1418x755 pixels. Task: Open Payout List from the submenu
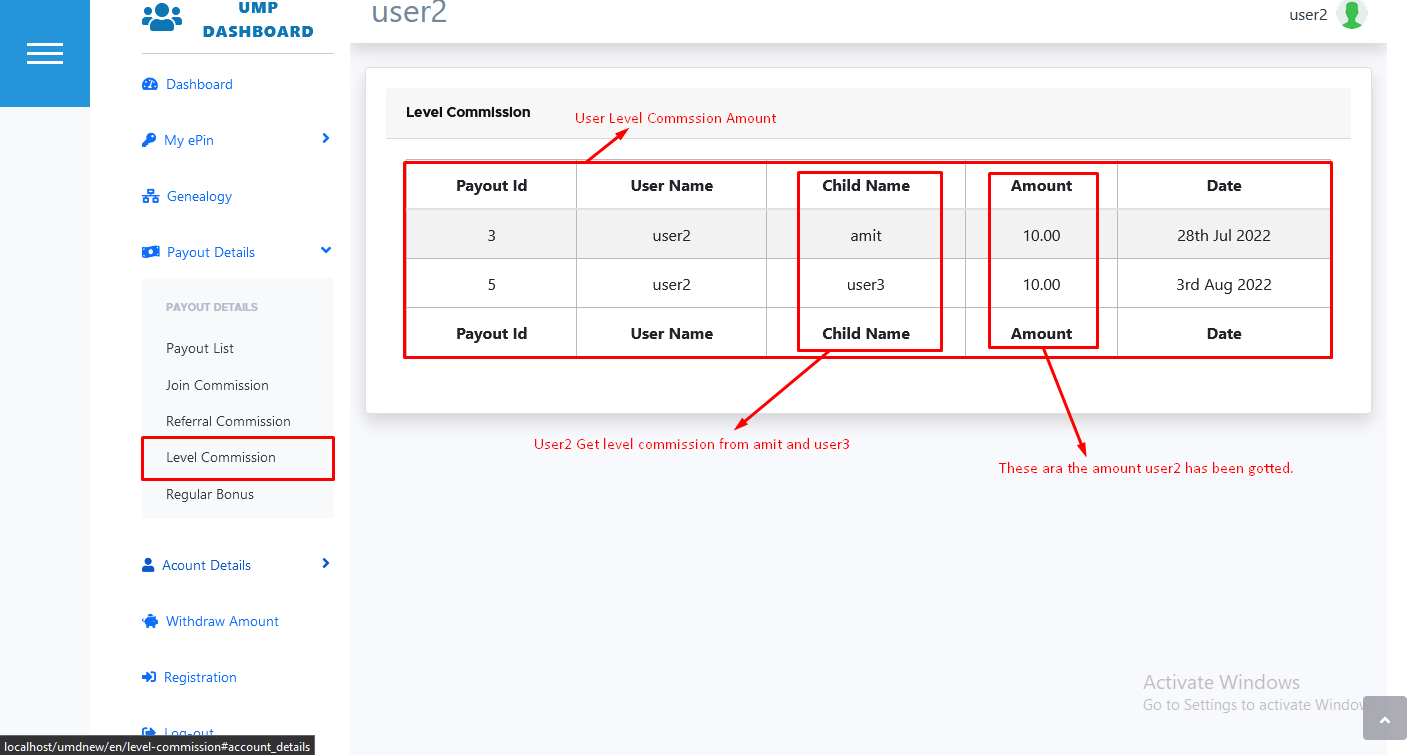[x=200, y=349]
